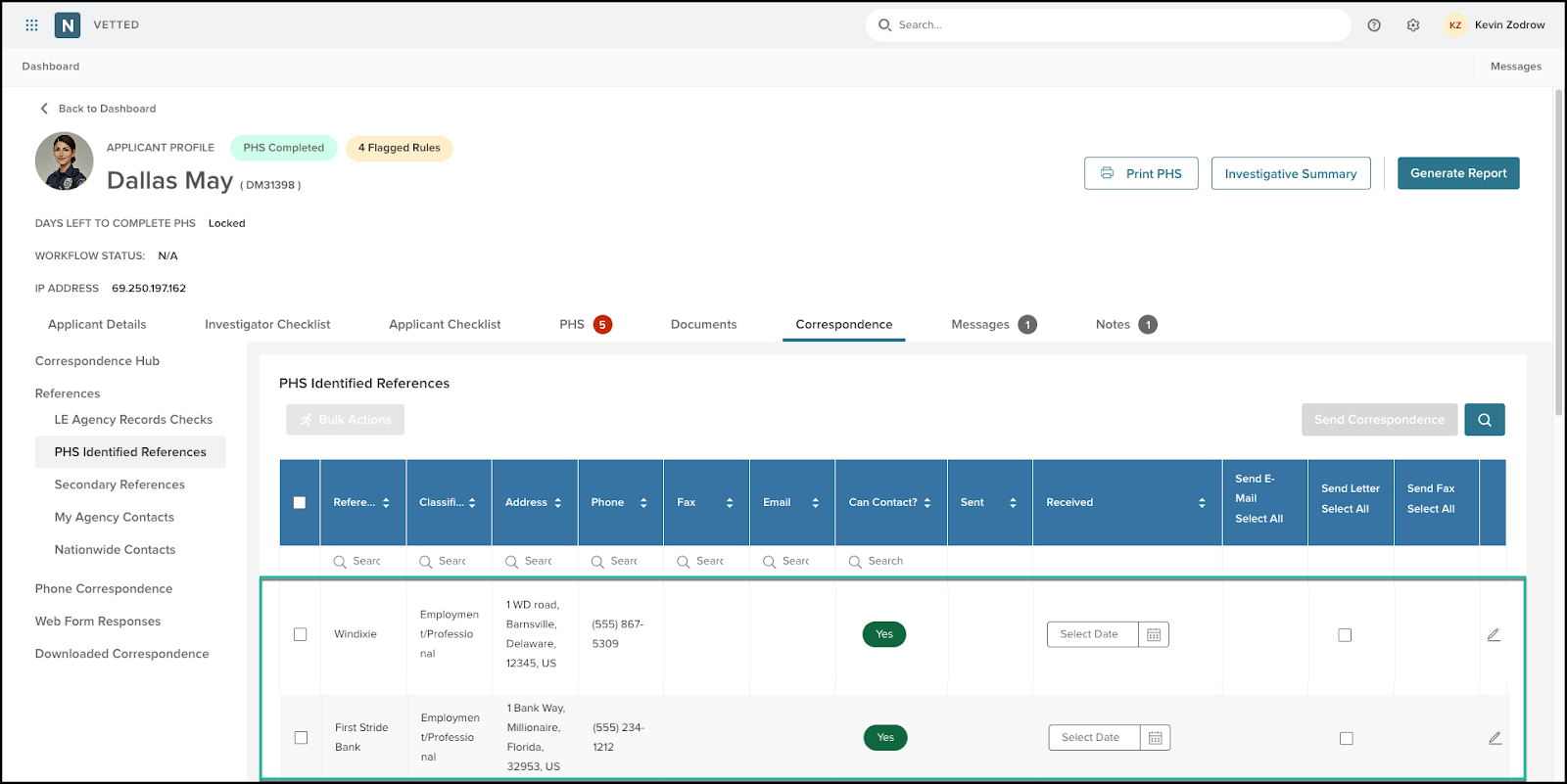Screen dimensions: 1567x784
Task: Check the Windixie row selection checkbox
Action: [301, 634]
